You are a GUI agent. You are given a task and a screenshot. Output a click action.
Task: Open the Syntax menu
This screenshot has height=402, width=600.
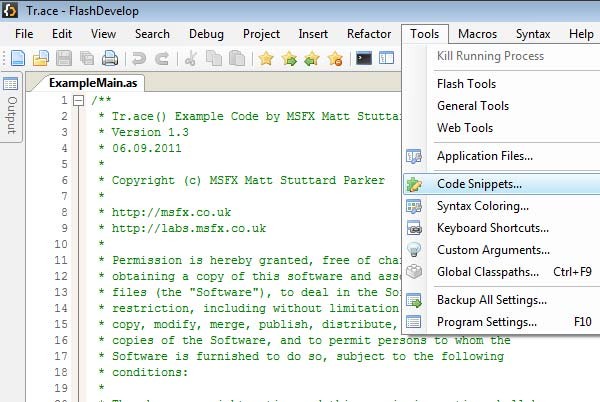coord(533,34)
